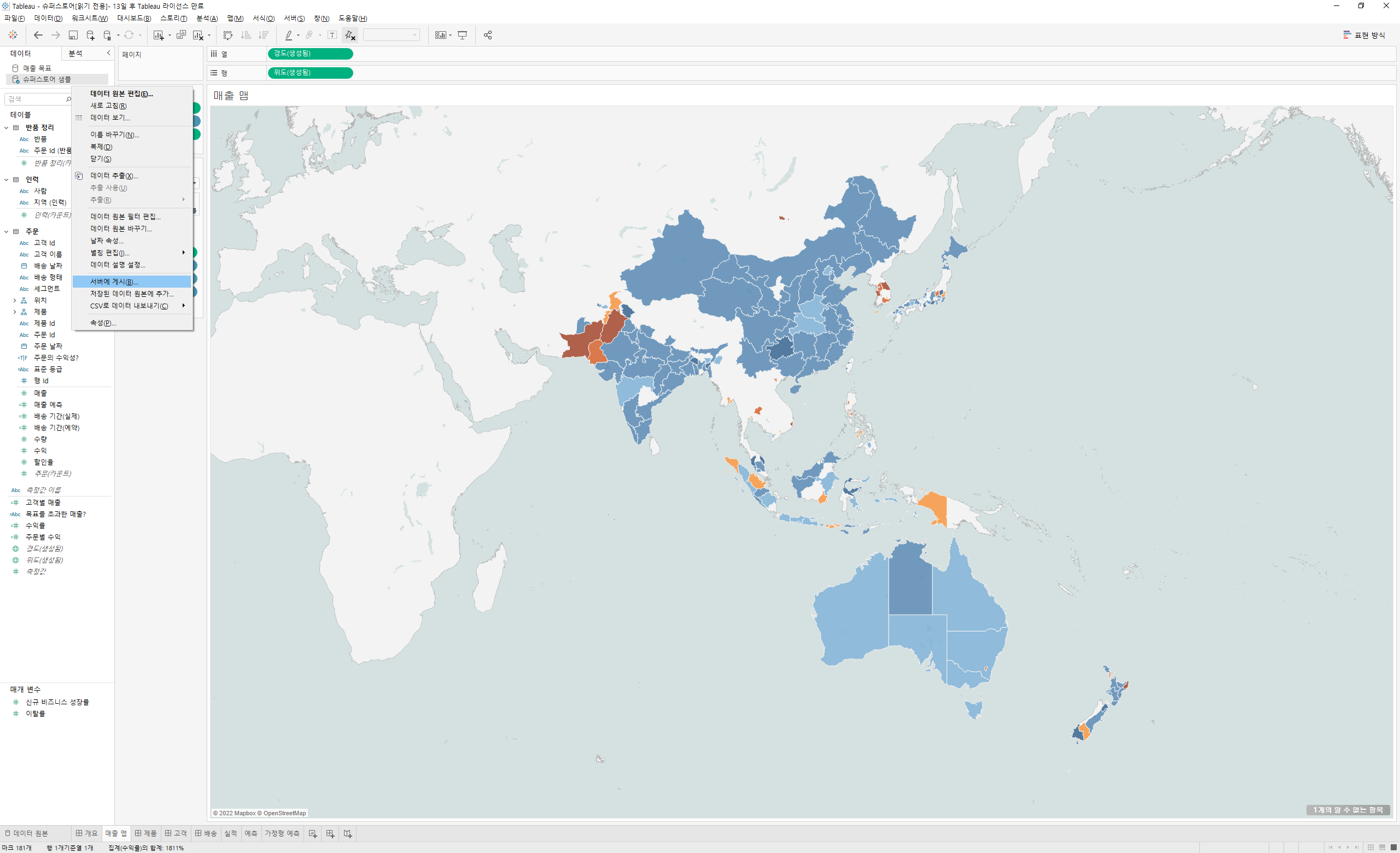Expand the 위치 hierarchy field
Viewport: 1400px width, 853px height.
tap(15, 300)
